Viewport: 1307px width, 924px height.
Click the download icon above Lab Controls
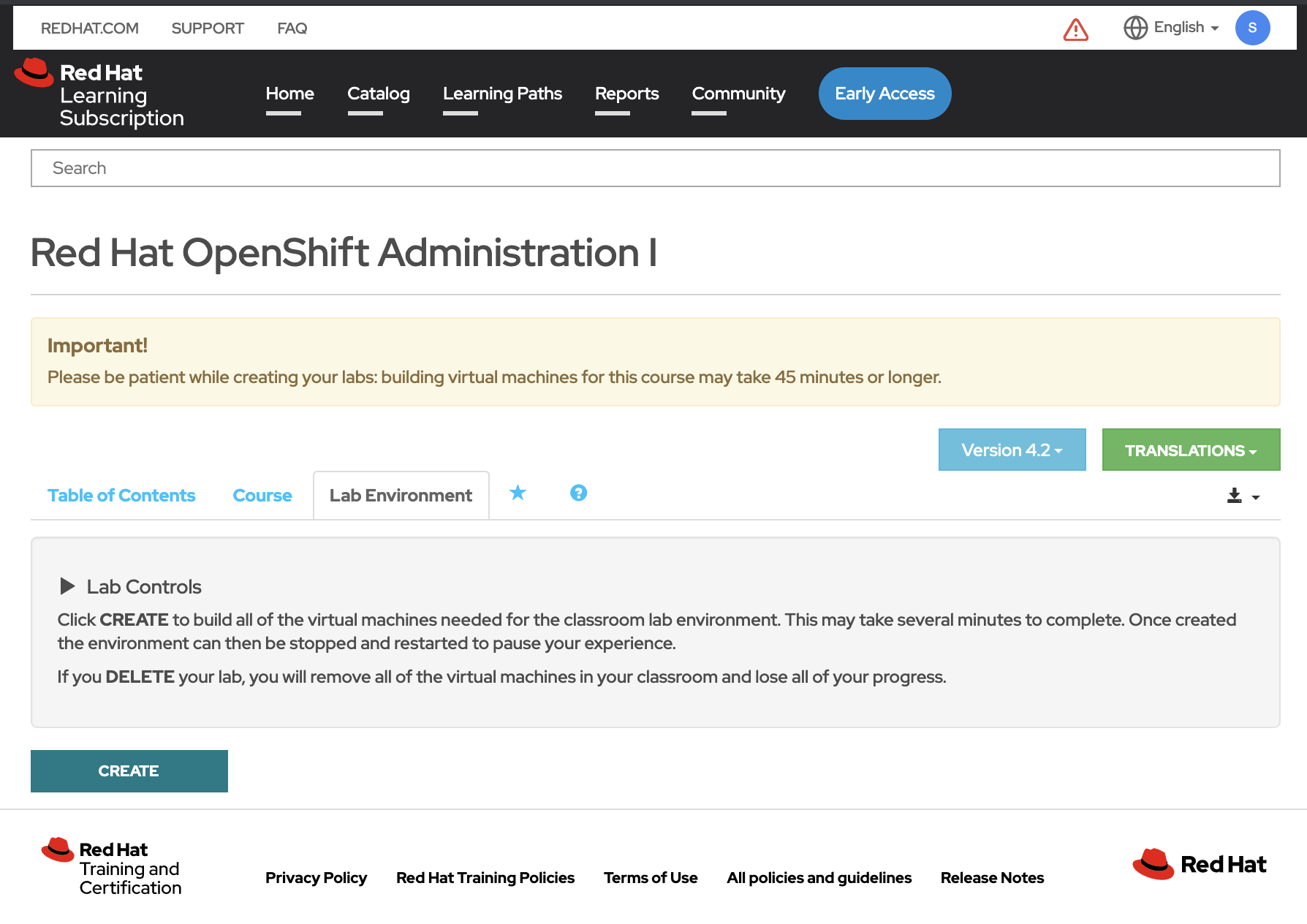(1234, 495)
